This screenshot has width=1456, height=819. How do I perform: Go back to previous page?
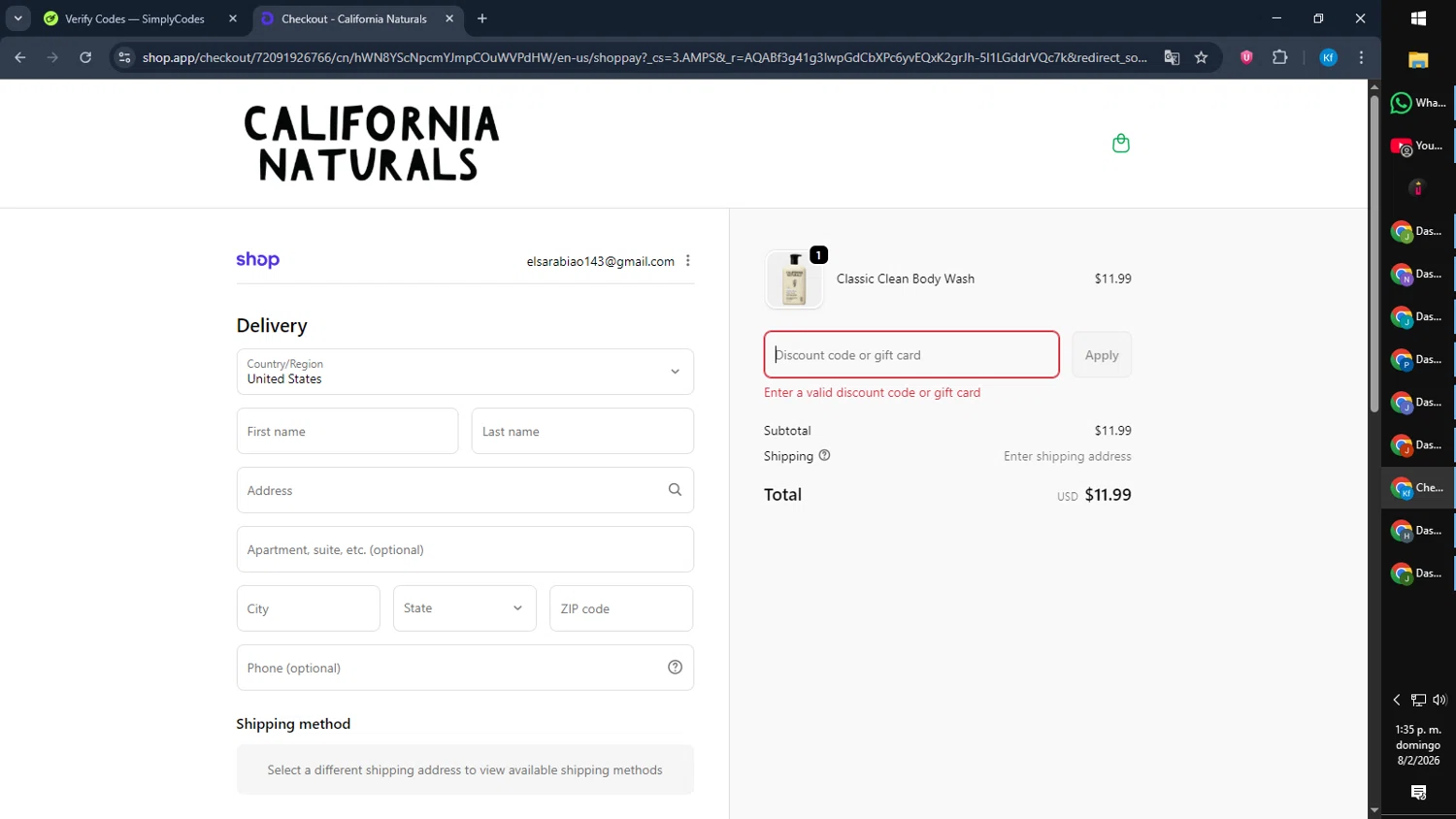tap(20, 57)
